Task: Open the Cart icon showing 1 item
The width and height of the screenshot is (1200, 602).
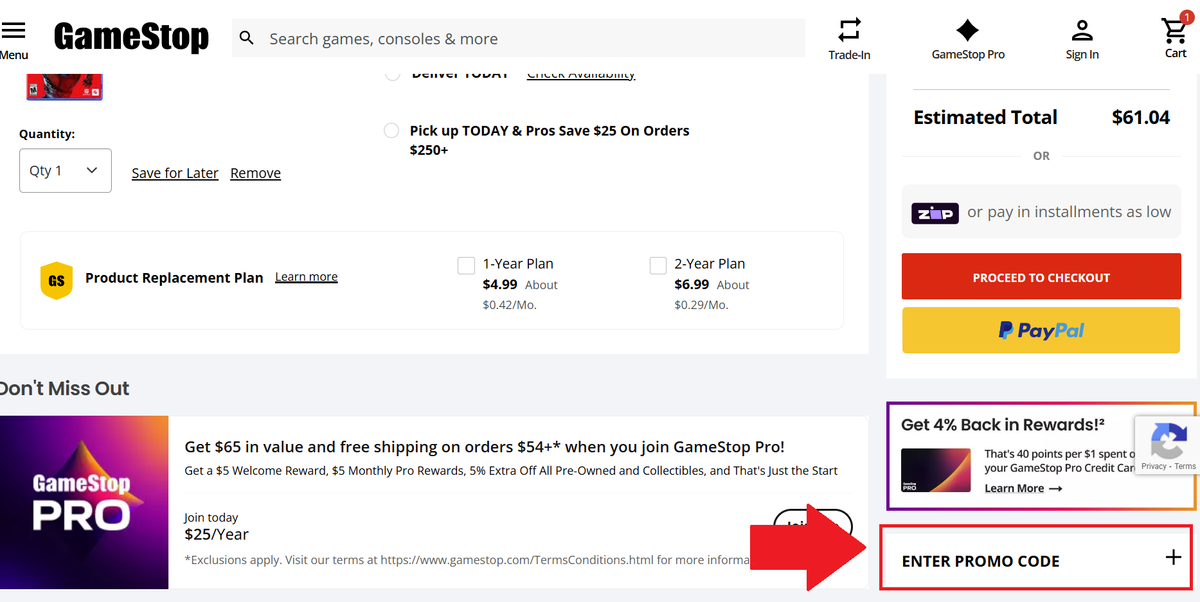Action: 1174,31
